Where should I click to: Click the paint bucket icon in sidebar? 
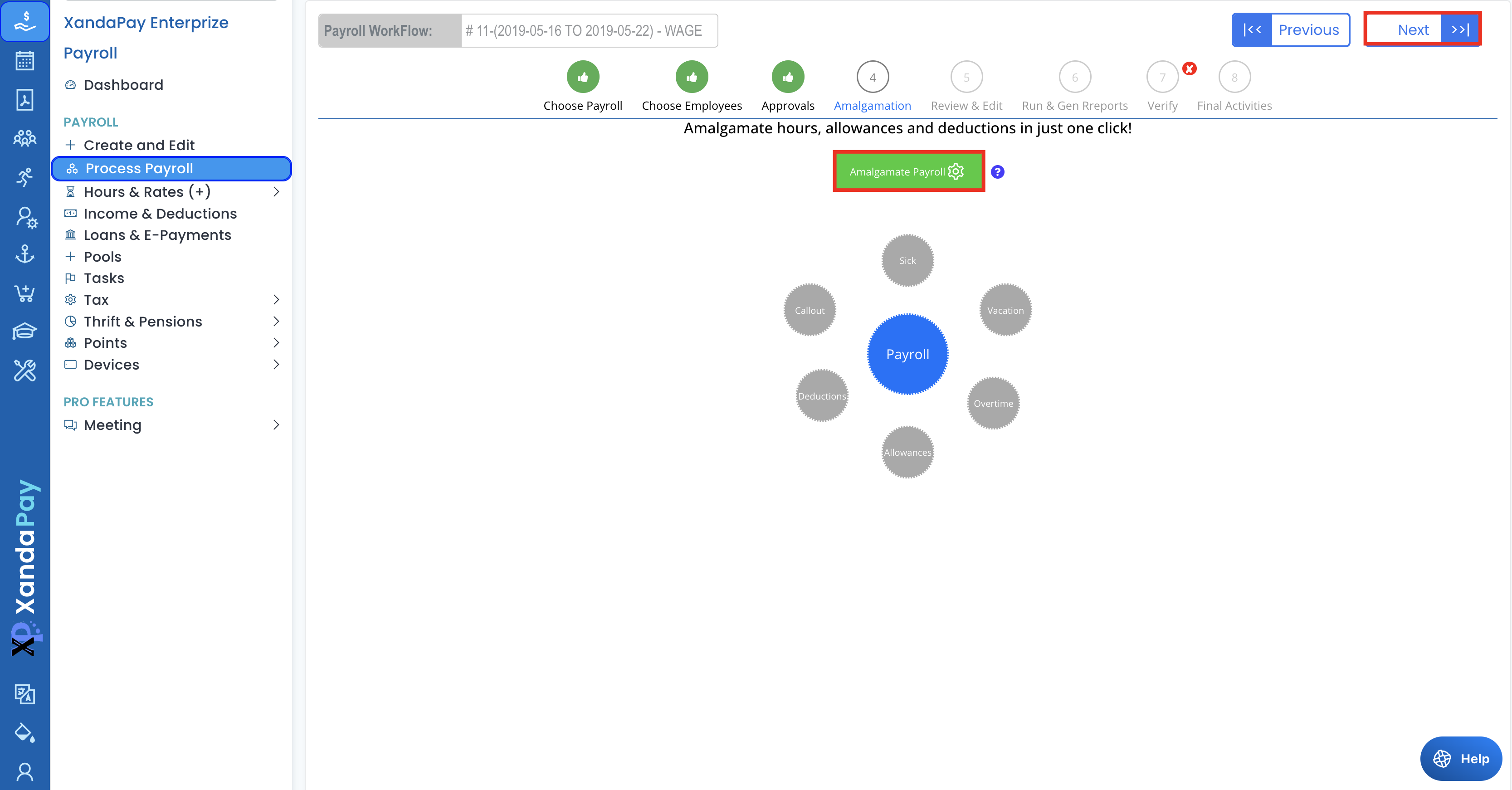(24, 732)
